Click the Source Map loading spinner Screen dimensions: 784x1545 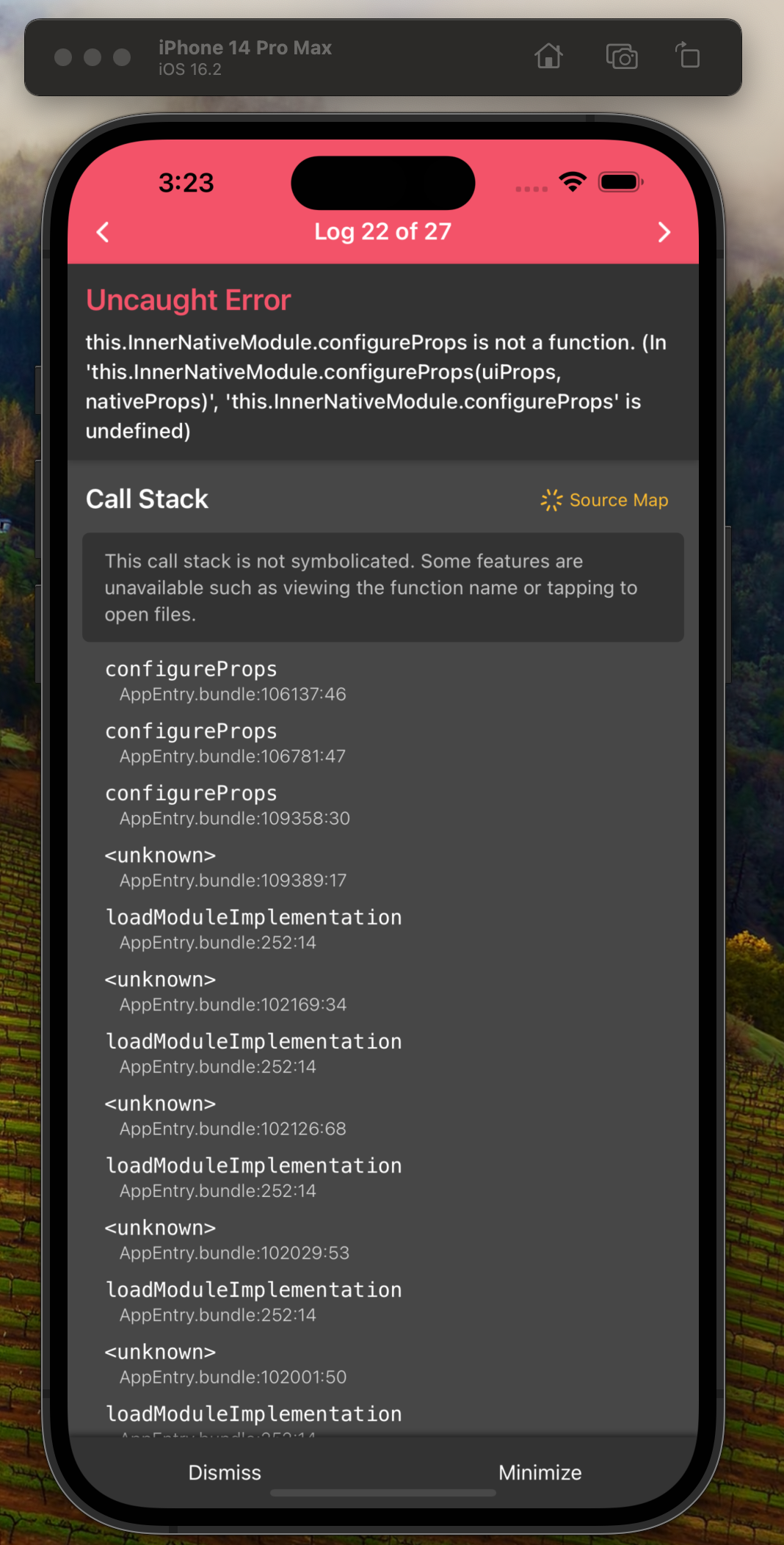pyautogui.click(x=551, y=500)
